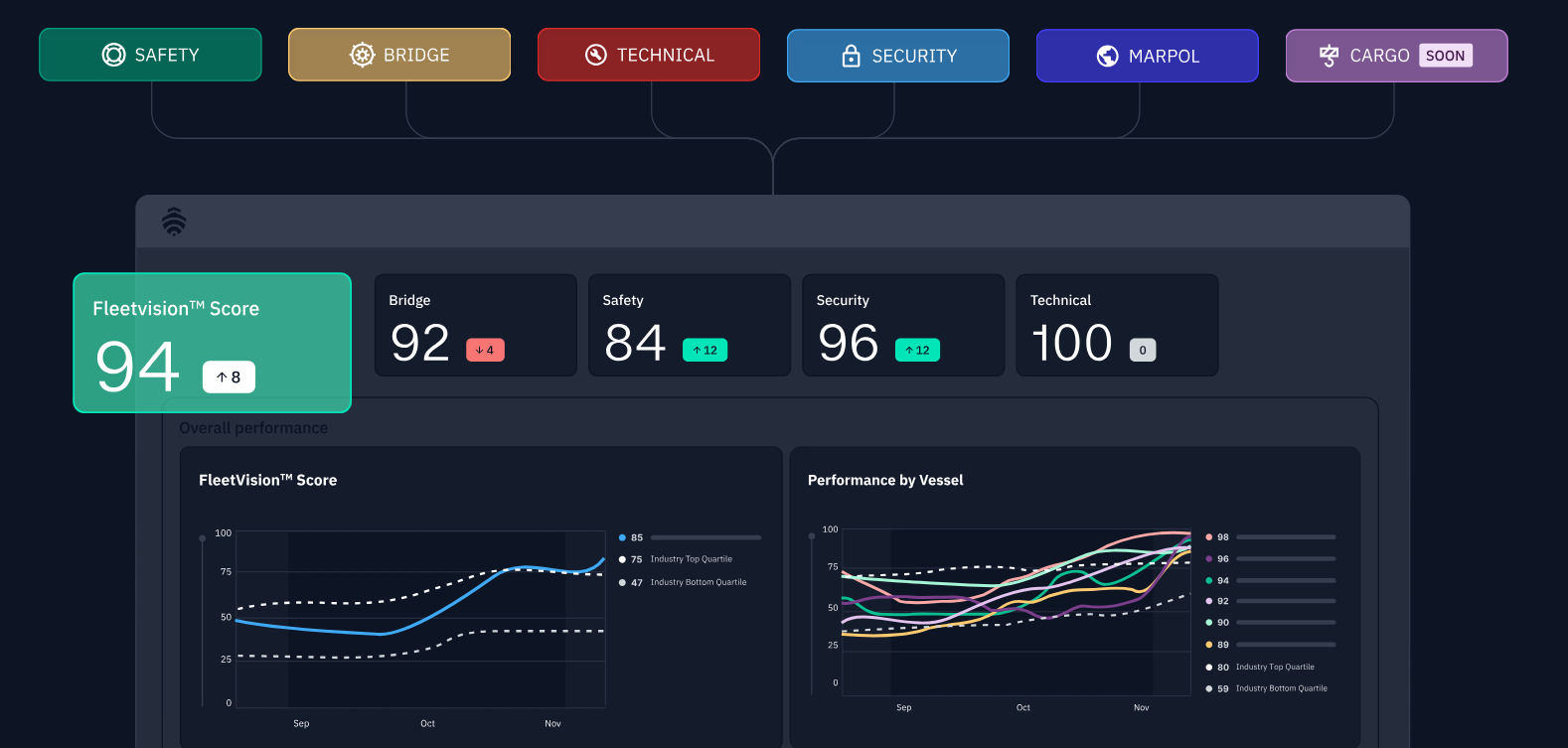The height and width of the screenshot is (748, 1568).
Task: Click the FleetVision Score chart title
Action: pos(268,480)
